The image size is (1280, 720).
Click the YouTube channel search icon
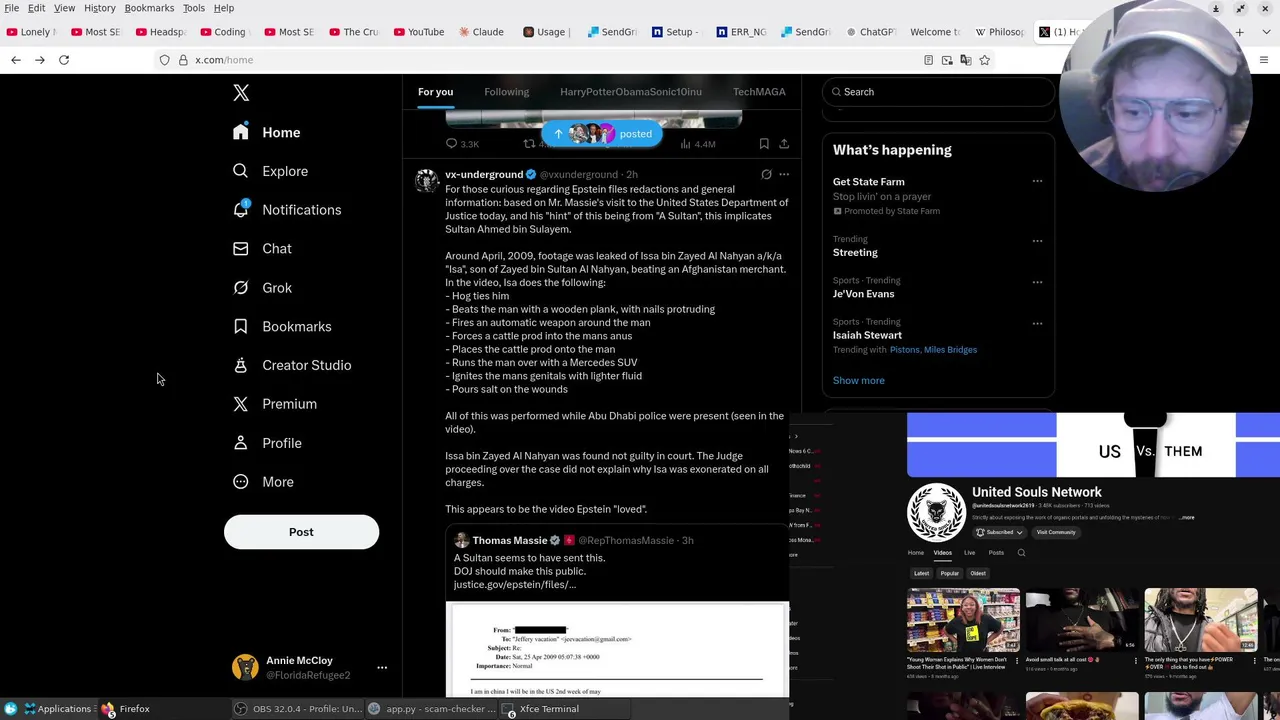point(1021,553)
